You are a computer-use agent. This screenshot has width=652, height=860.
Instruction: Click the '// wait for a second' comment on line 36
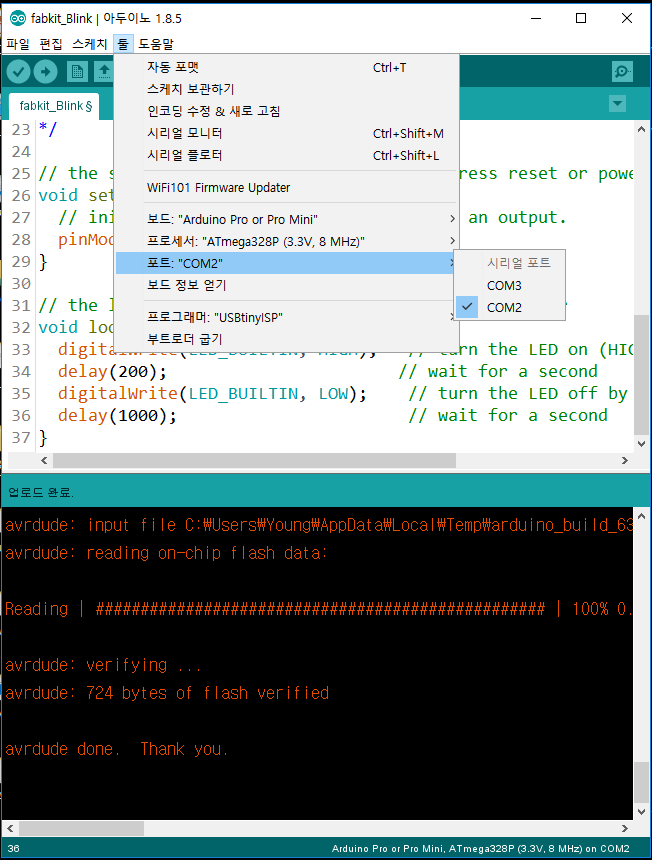click(508, 415)
